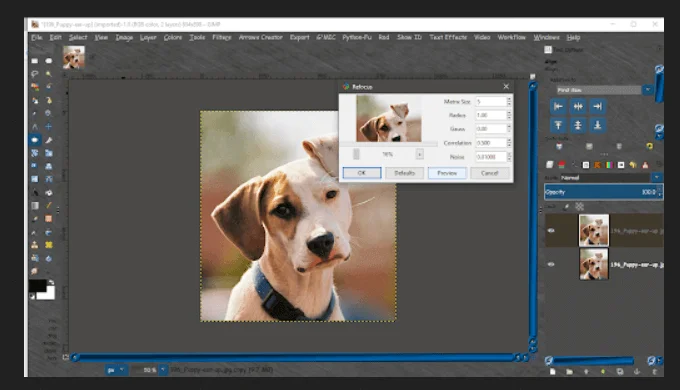
Task: Click Preview in Refocus dialog
Action: pyautogui.click(x=447, y=173)
